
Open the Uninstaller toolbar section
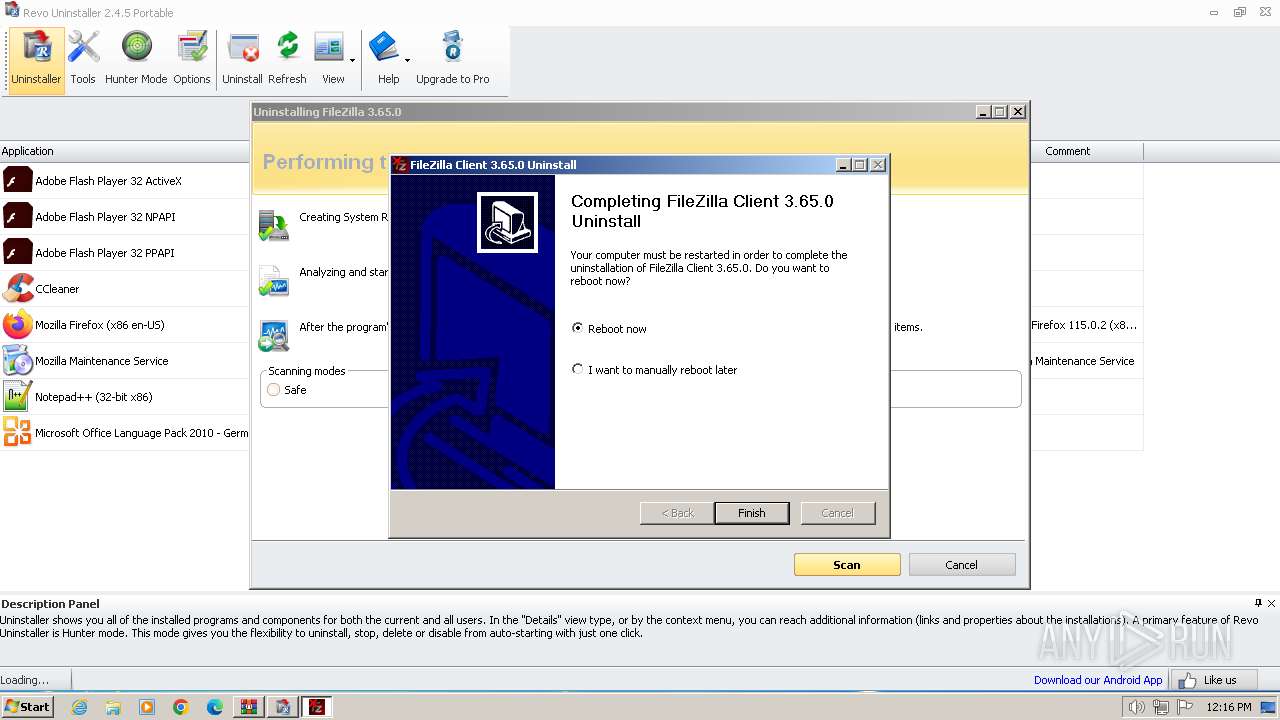(37, 60)
